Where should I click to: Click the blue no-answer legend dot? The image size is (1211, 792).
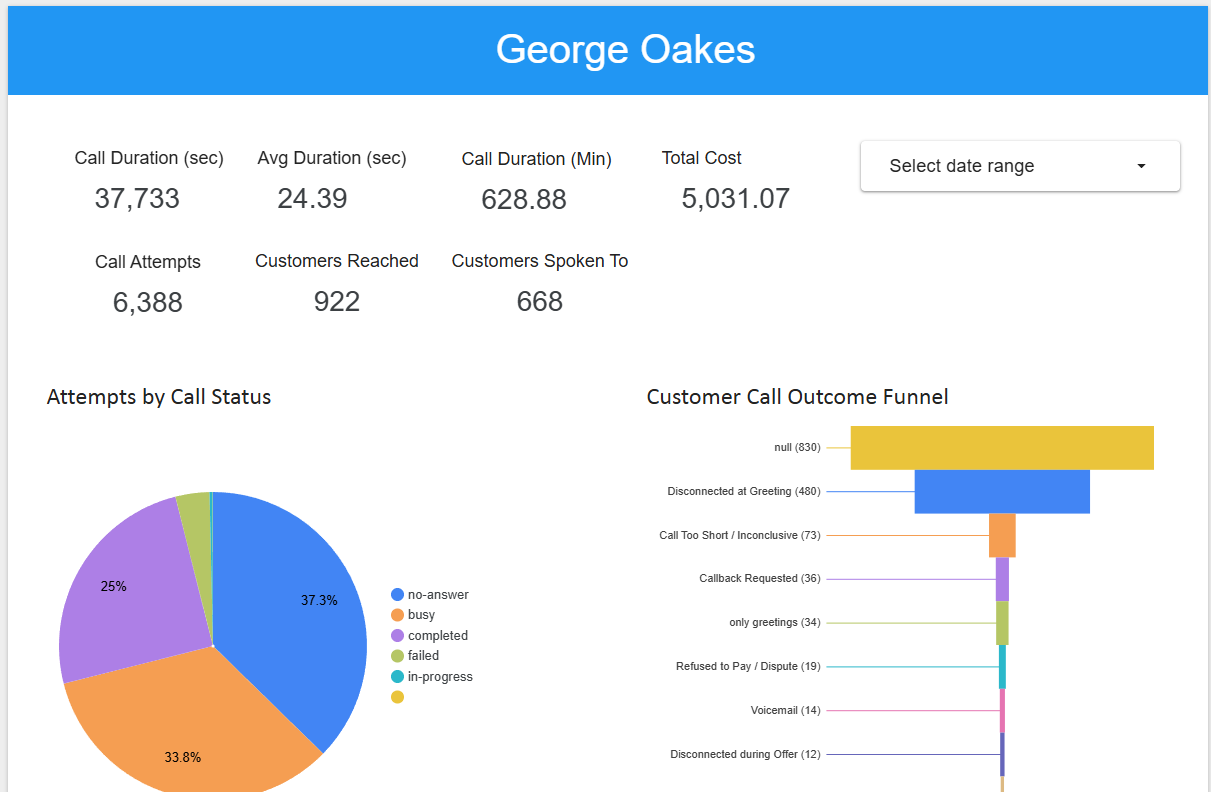[x=397, y=594]
